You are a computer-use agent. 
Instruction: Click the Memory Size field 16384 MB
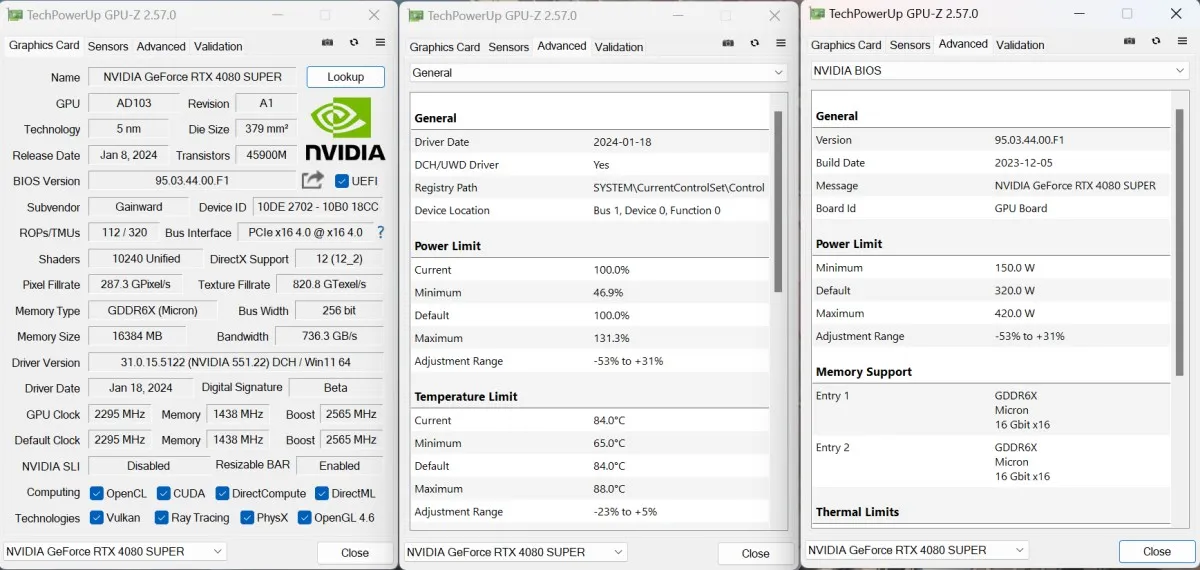(x=139, y=336)
